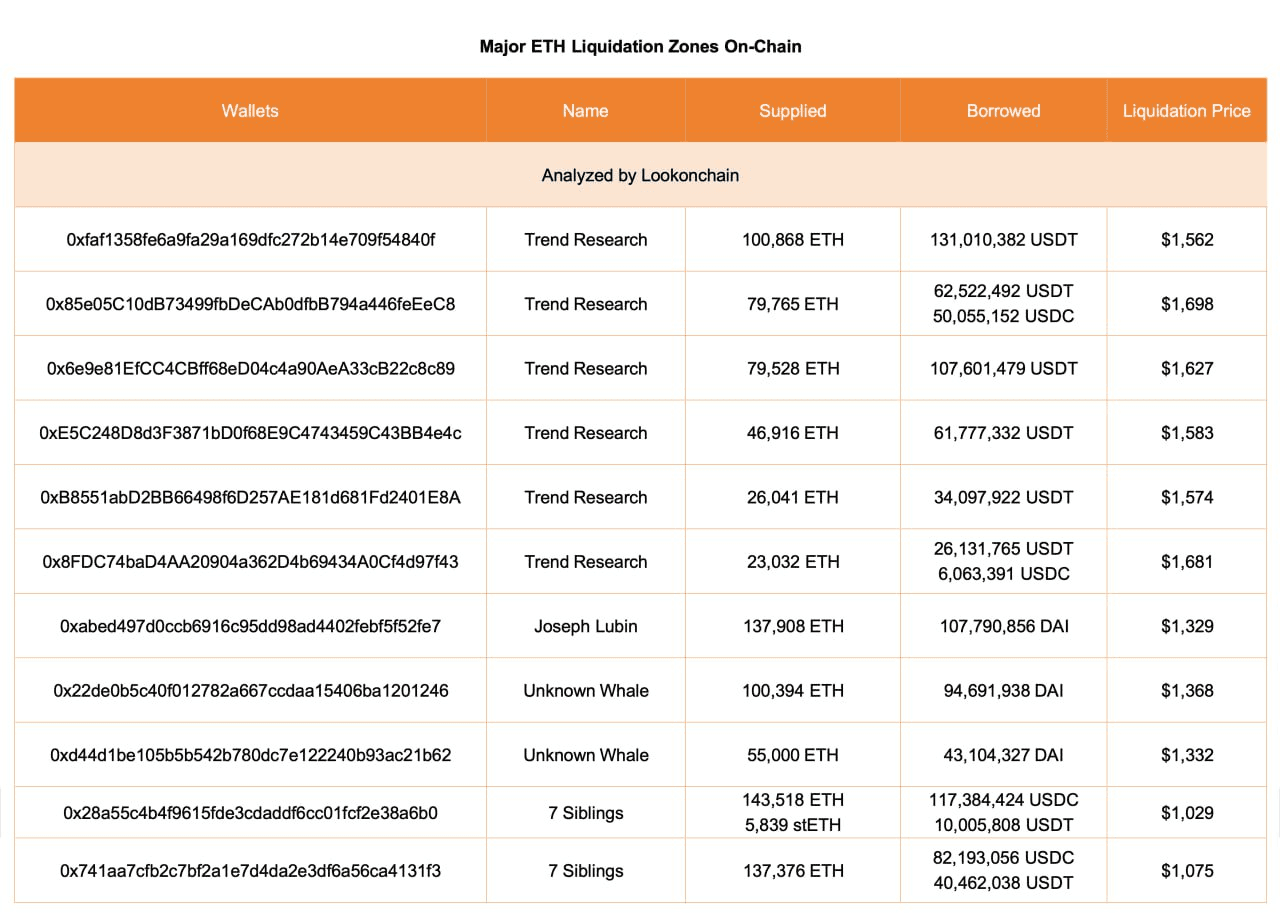The image size is (1280, 918).
Task: Click the Joseph Lubin name cell
Action: pos(584,625)
